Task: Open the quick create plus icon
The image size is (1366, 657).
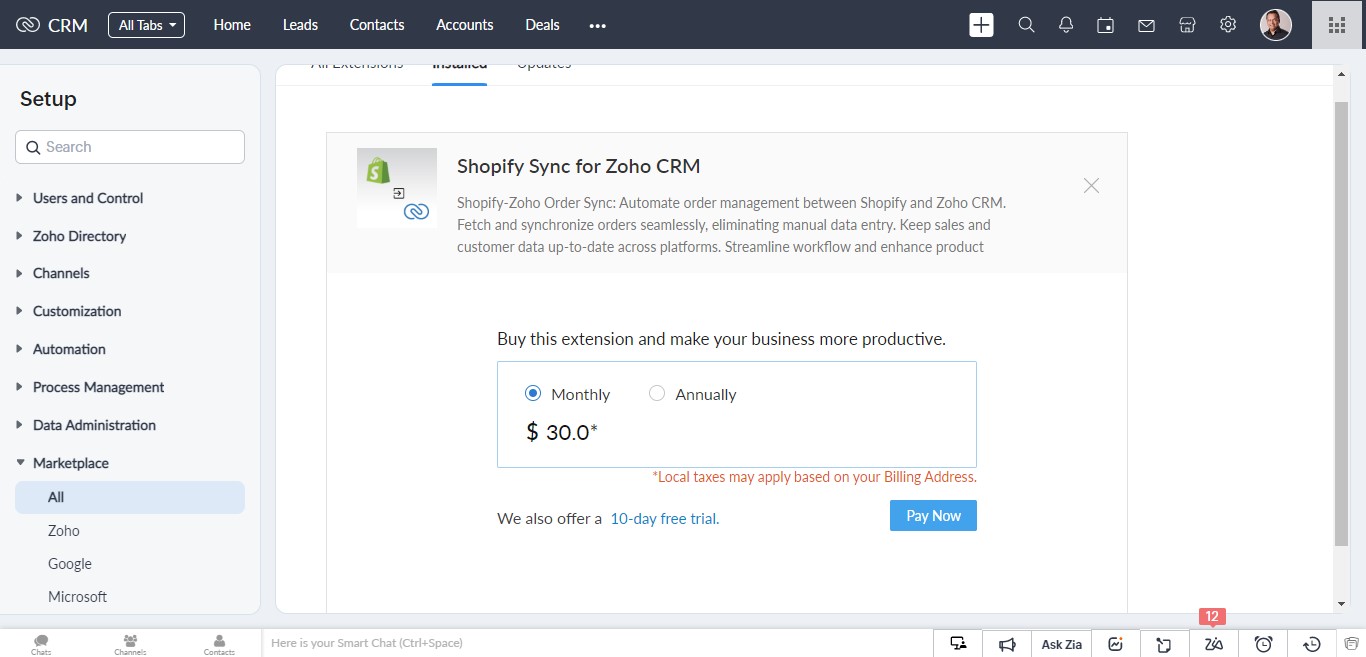Action: 982,25
